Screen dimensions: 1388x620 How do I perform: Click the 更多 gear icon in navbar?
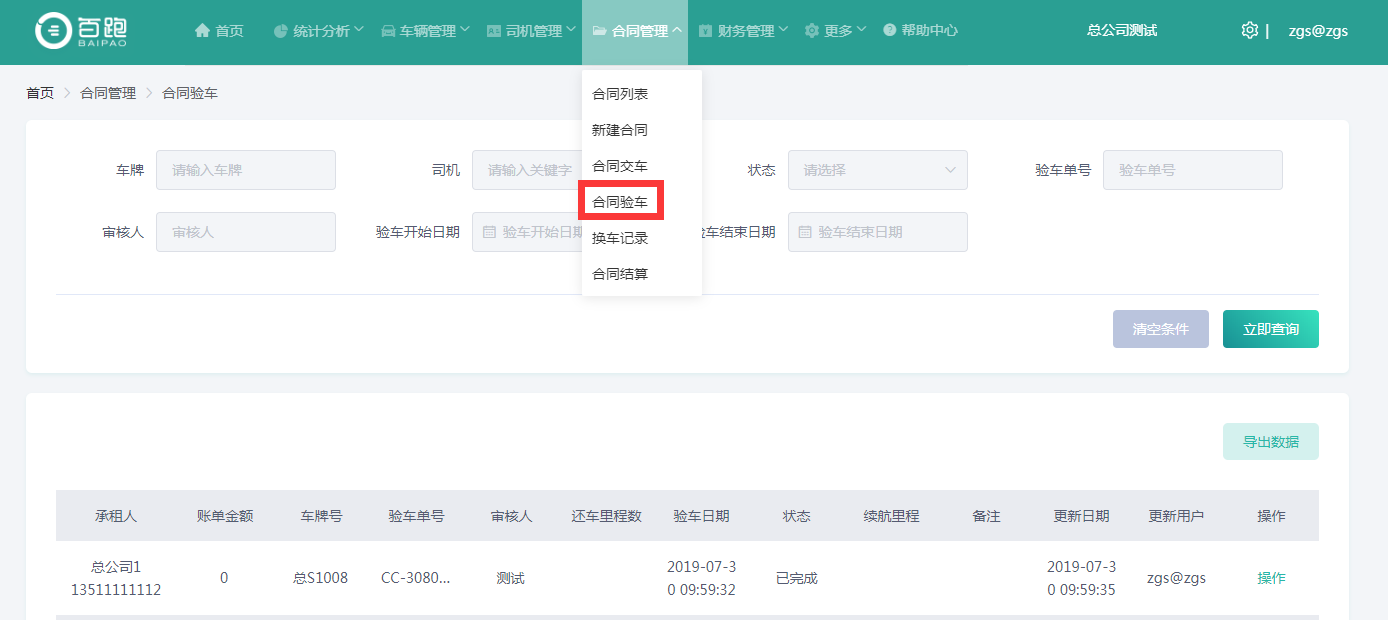point(811,31)
